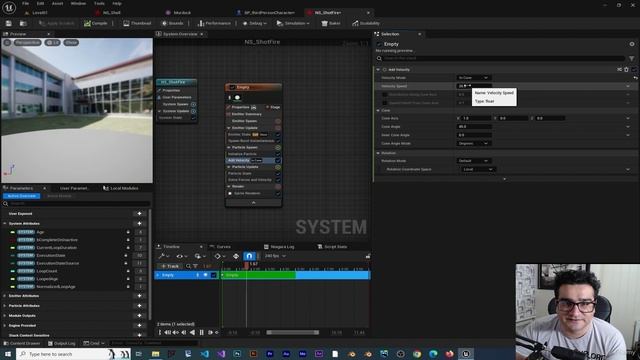The width and height of the screenshot is (640, 360).
Task: Open the Asset menu
Action: [x=58, y=3]
